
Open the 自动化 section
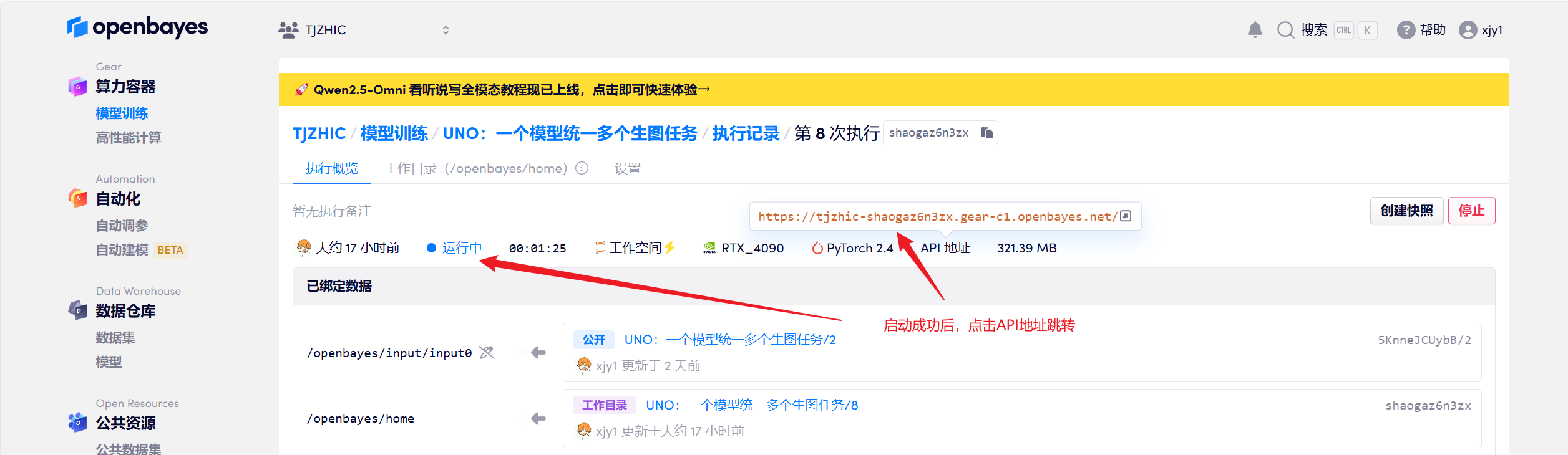118,199
